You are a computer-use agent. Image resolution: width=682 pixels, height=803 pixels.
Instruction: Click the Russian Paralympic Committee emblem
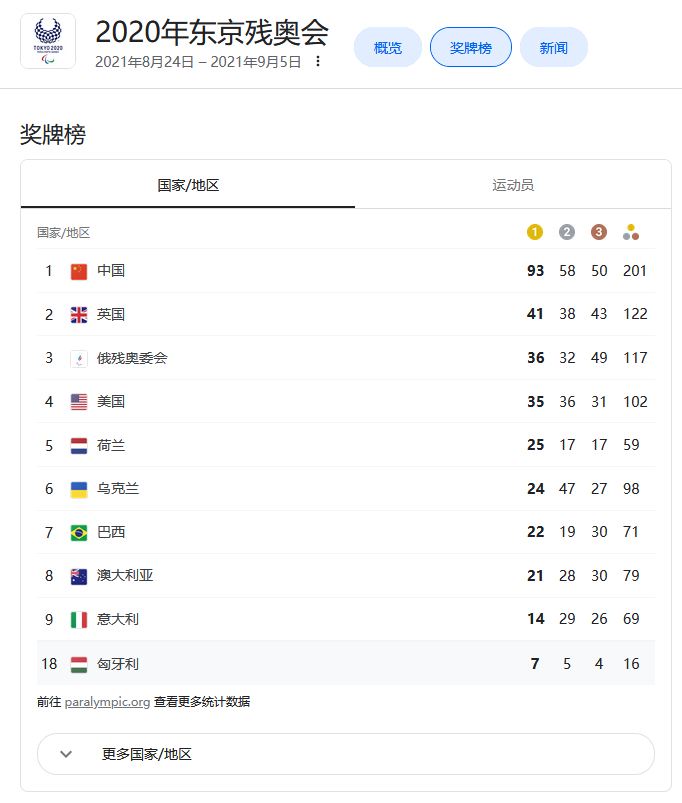[x=79, y=358]
